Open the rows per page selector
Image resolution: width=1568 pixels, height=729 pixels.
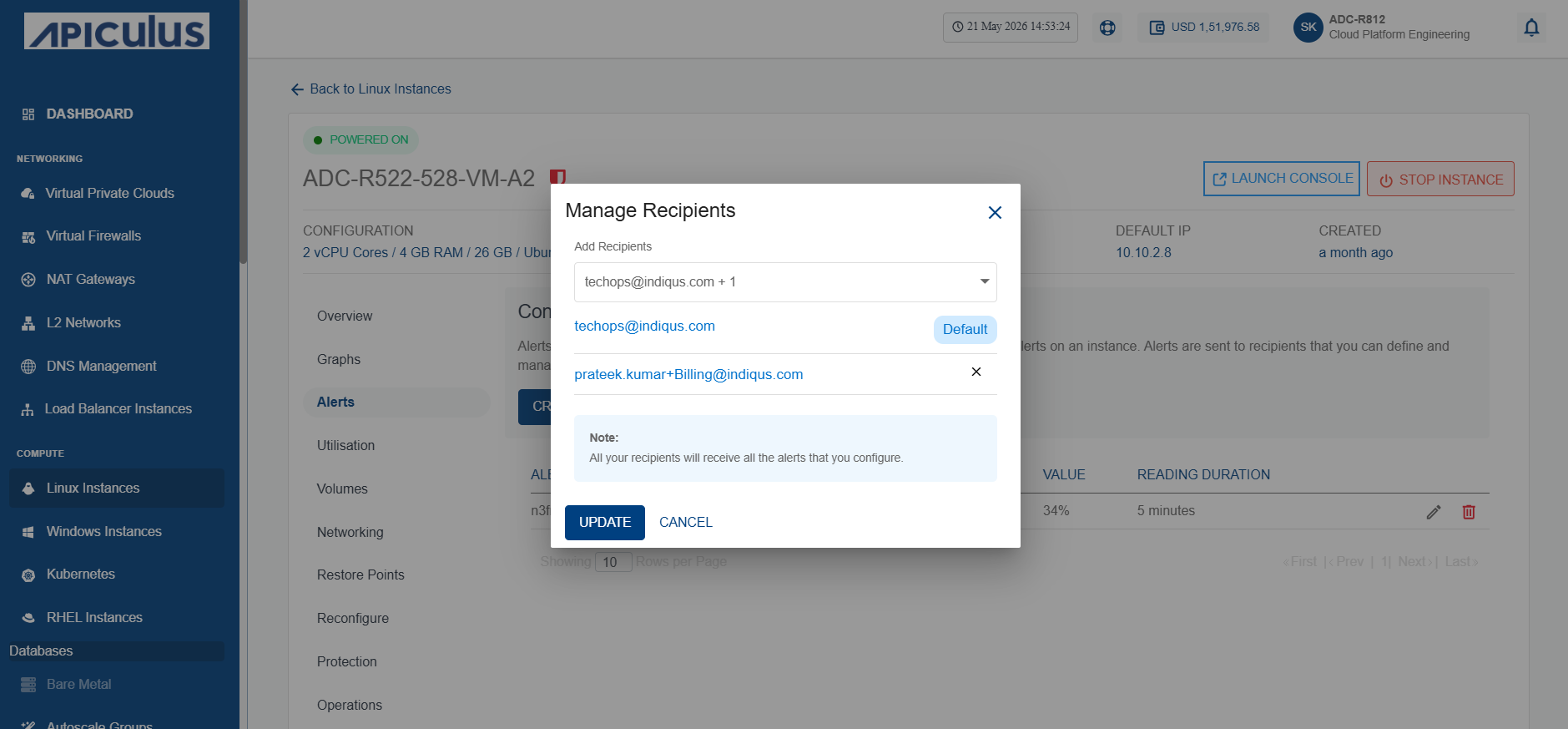pyautogui.click(x=613, y=562)
